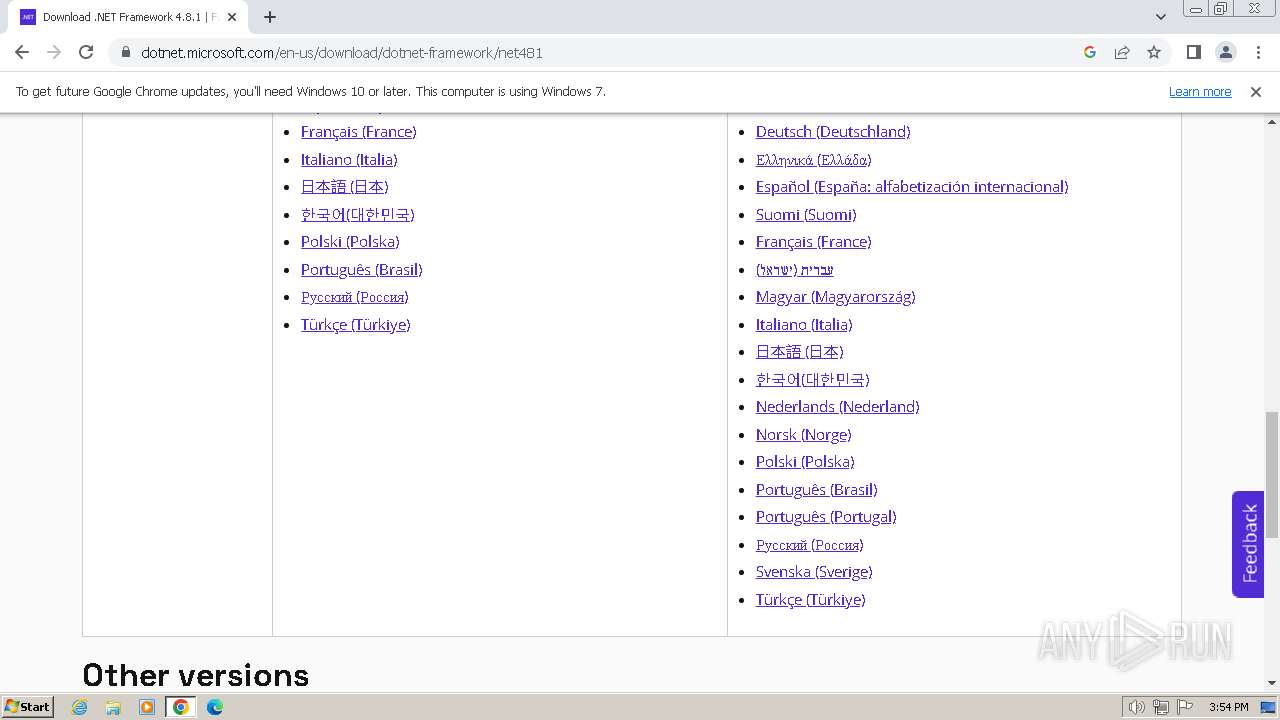Screen dimensions: 1280x720
Task: Open the Polski (Polska) link in the left column
Action: [x=350, y=242]
